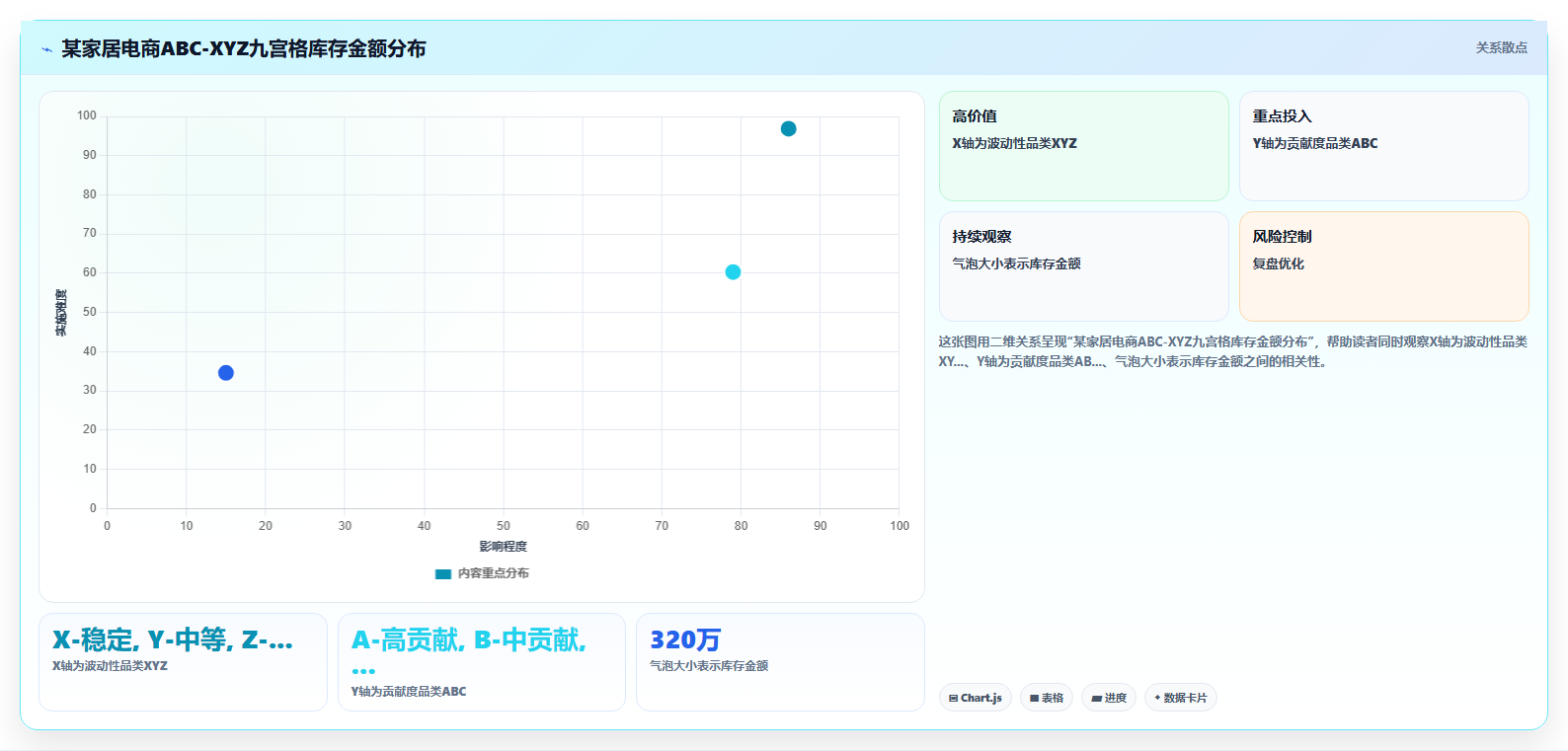Open the 持续观察 quadrant card
This screenshot has width=1568, height=751.
(1084, 266)
